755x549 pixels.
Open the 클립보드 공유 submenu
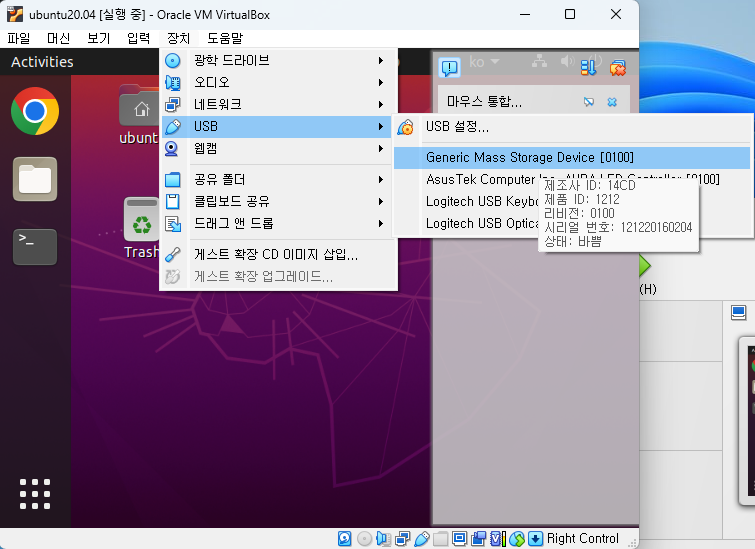coord(278,201)
